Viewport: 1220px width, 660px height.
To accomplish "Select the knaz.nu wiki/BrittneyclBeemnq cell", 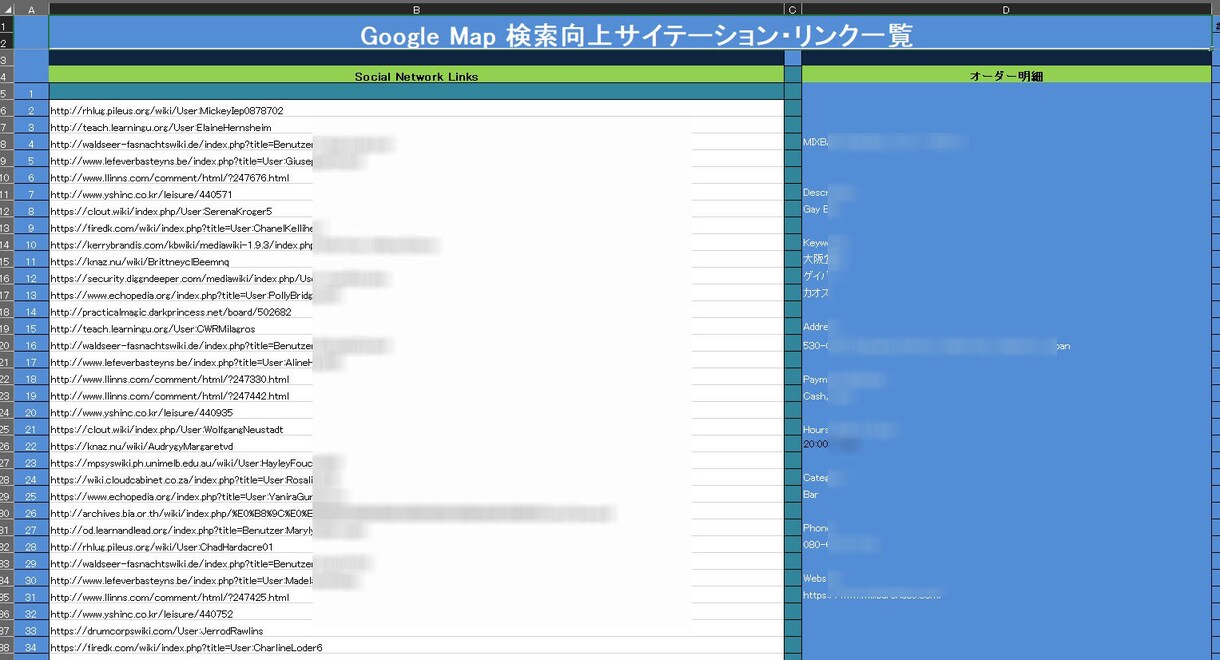I will (x=416, y=261).
